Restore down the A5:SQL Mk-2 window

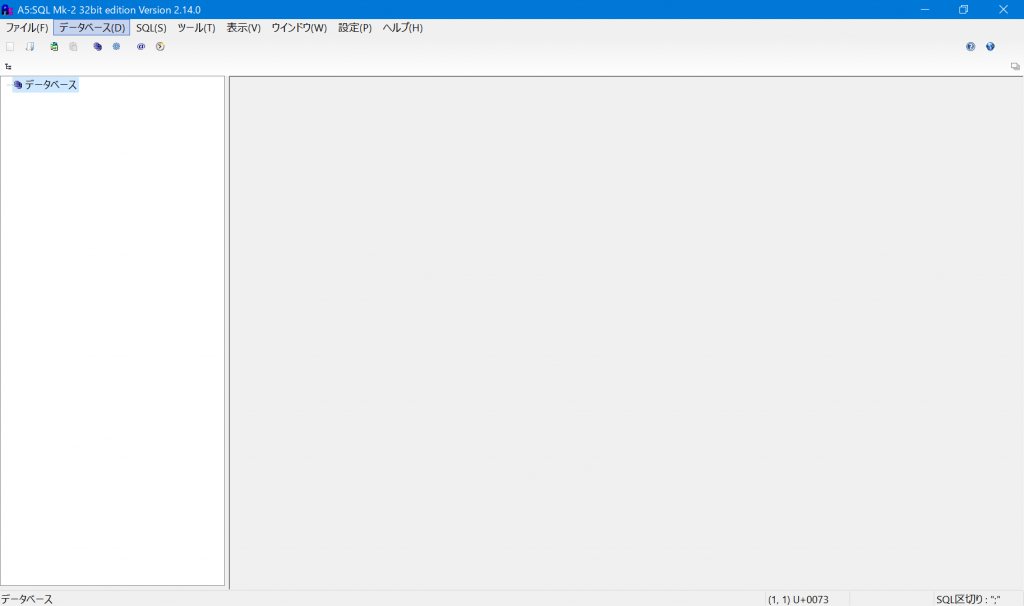pos(963,9)
